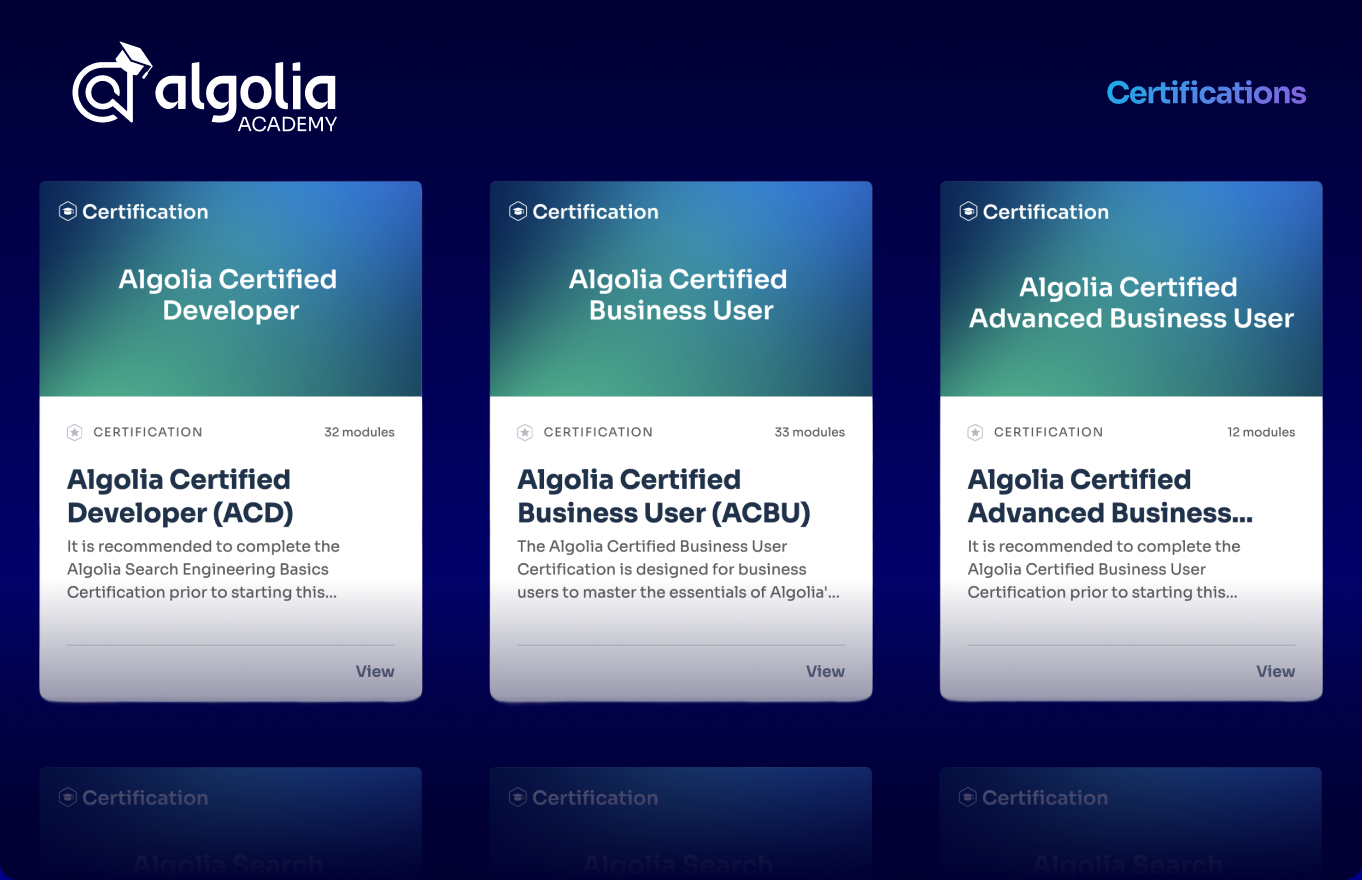This screenshot has width=1363, height=880.
Task: Open the Certifications heading link
Action: point(1206,93)
